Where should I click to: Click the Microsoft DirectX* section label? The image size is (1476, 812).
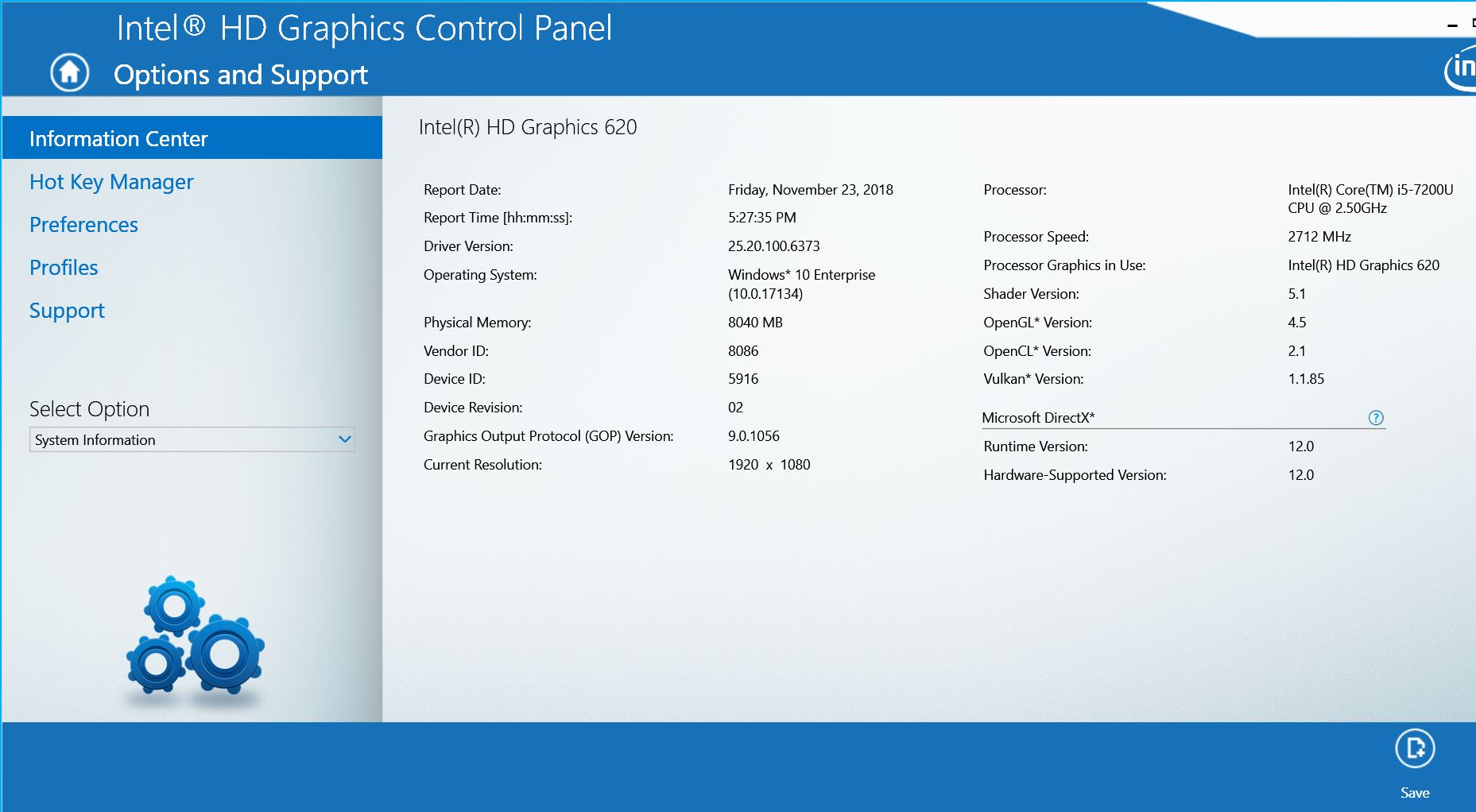tap(1038, 418)
